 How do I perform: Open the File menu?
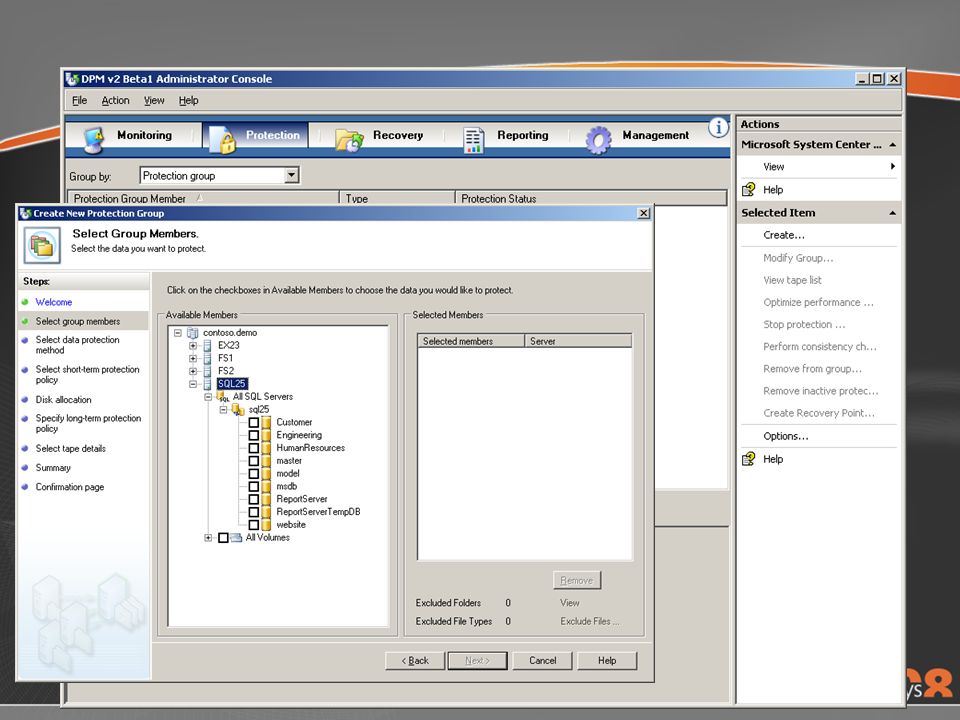80,100
